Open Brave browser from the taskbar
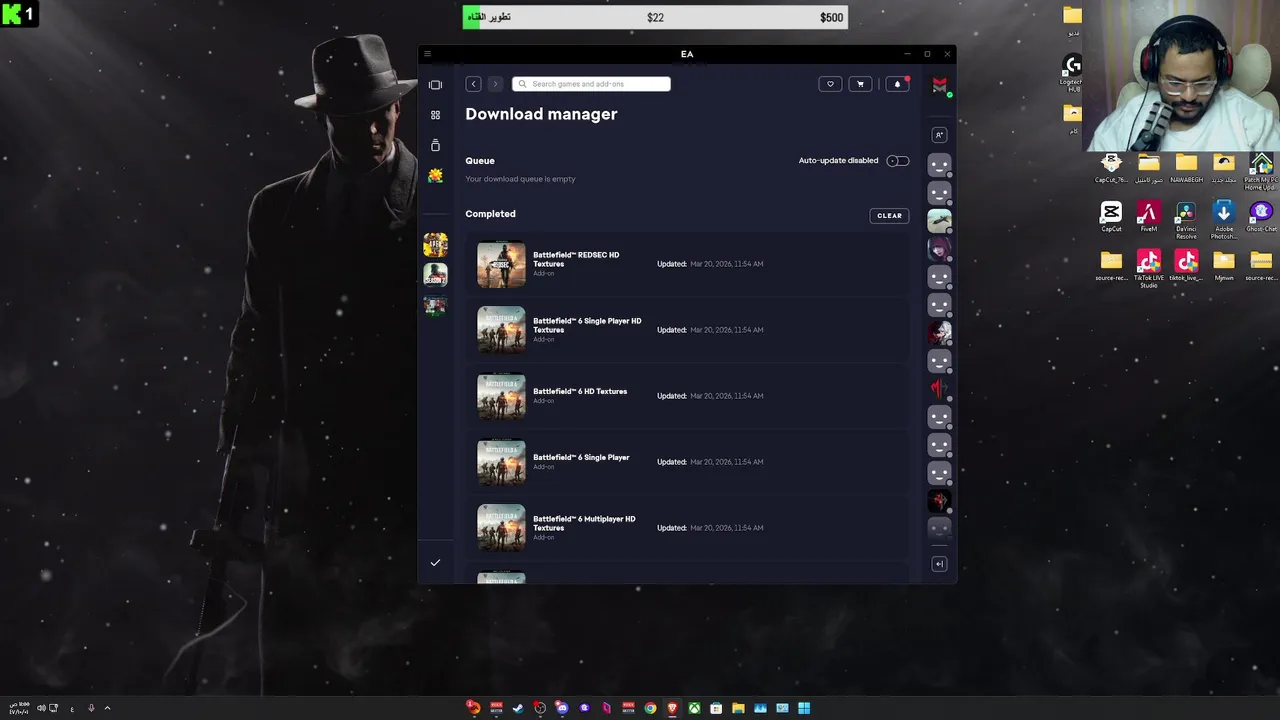1280x720 pixels. coord(672,708)
